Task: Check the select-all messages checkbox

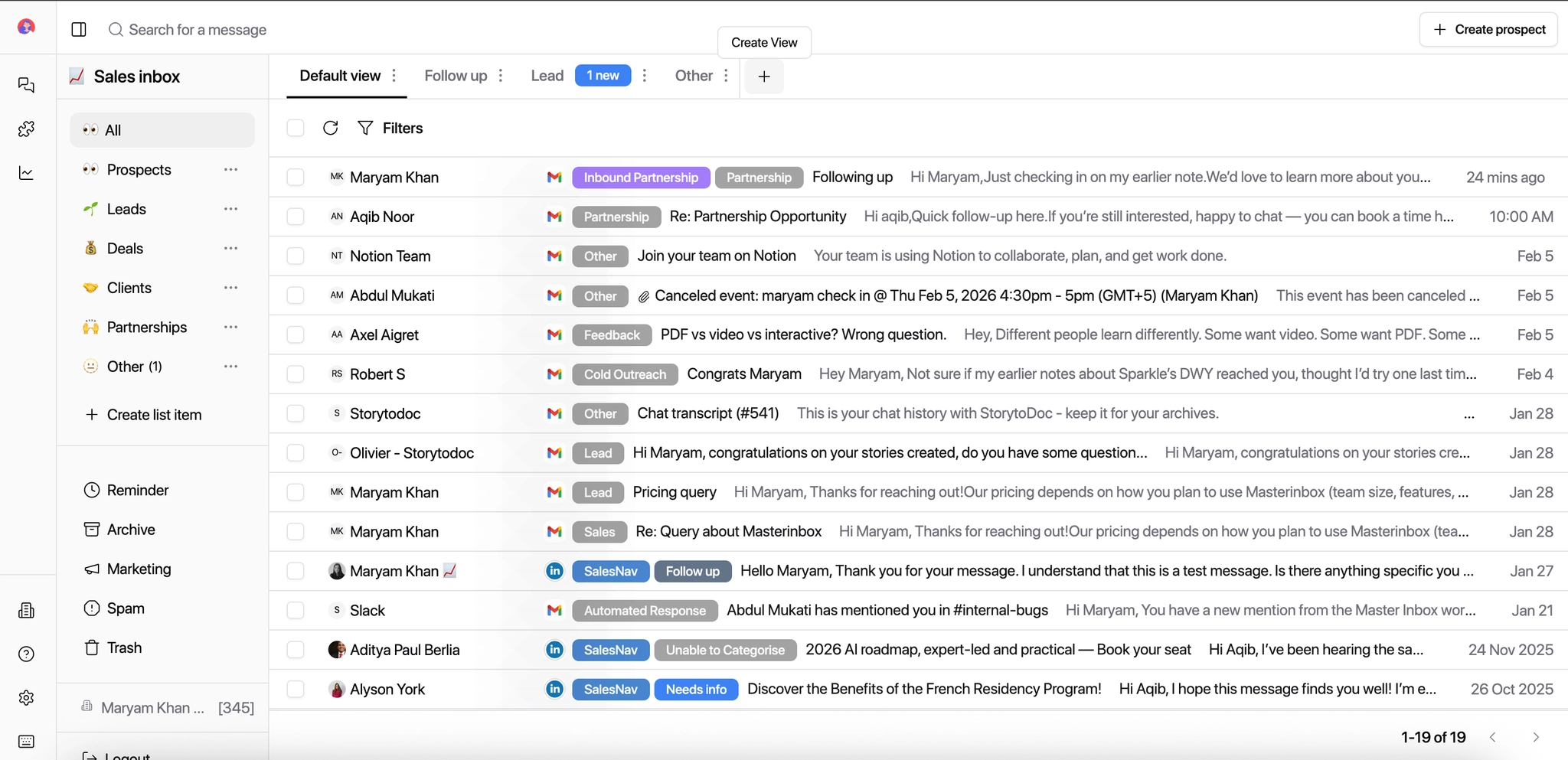Action: pyautogui.click(x=296, y=128)
